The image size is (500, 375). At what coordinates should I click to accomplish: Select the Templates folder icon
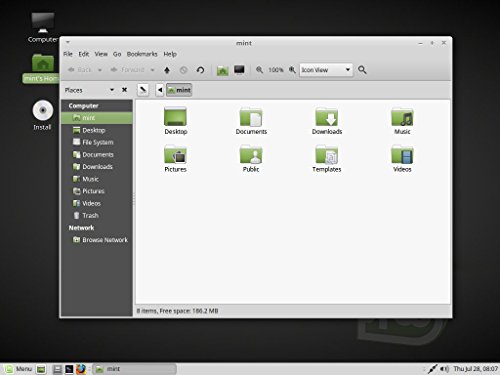pos(327,158)
